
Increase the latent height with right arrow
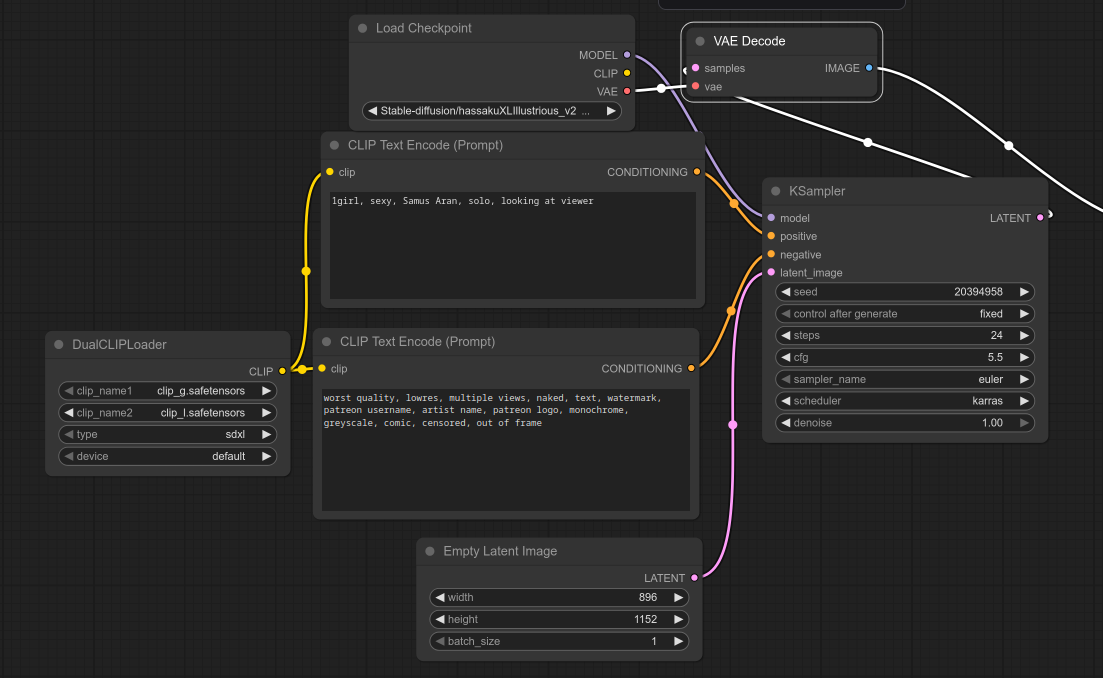pos(678,619)
